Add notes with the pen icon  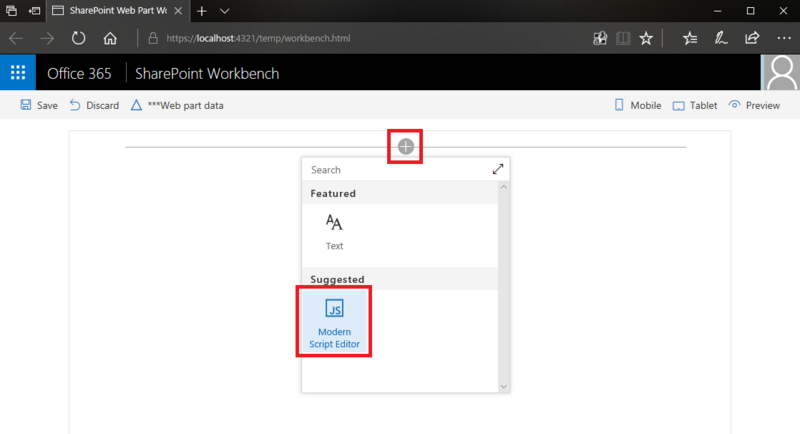pos(721,38)
